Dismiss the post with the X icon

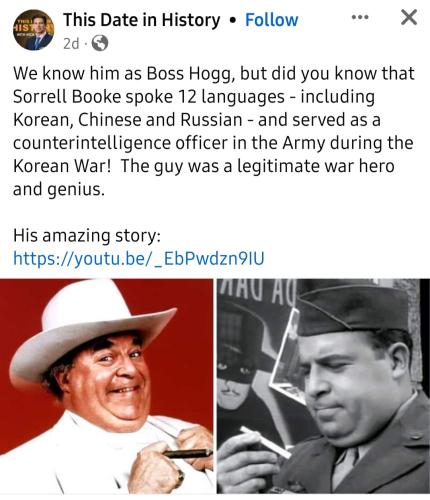(409, 17)
